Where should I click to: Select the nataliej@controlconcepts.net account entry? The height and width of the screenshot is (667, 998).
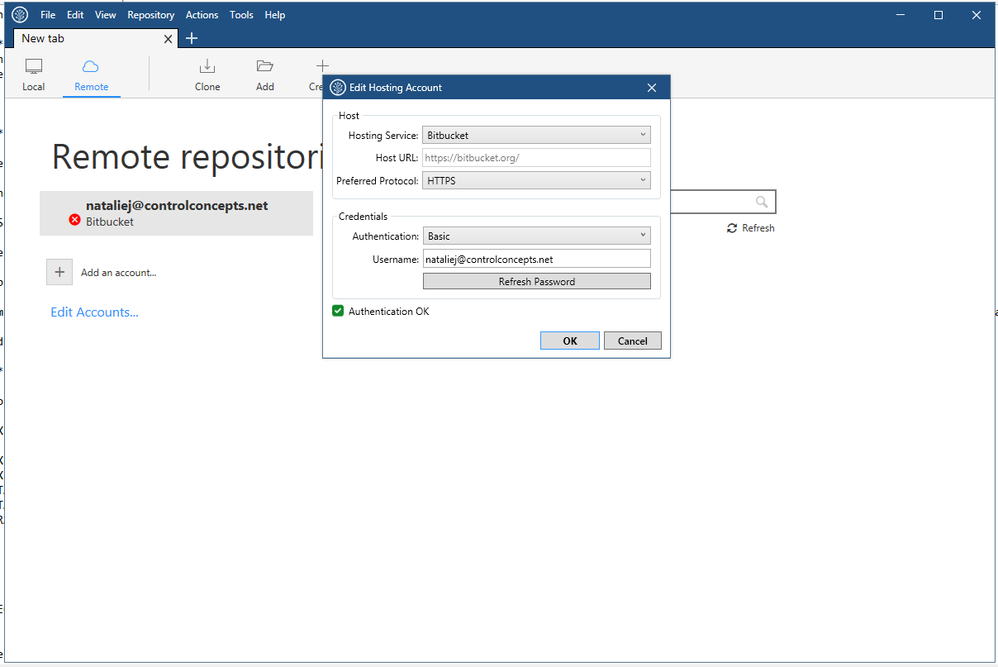[x=176, y=213]
